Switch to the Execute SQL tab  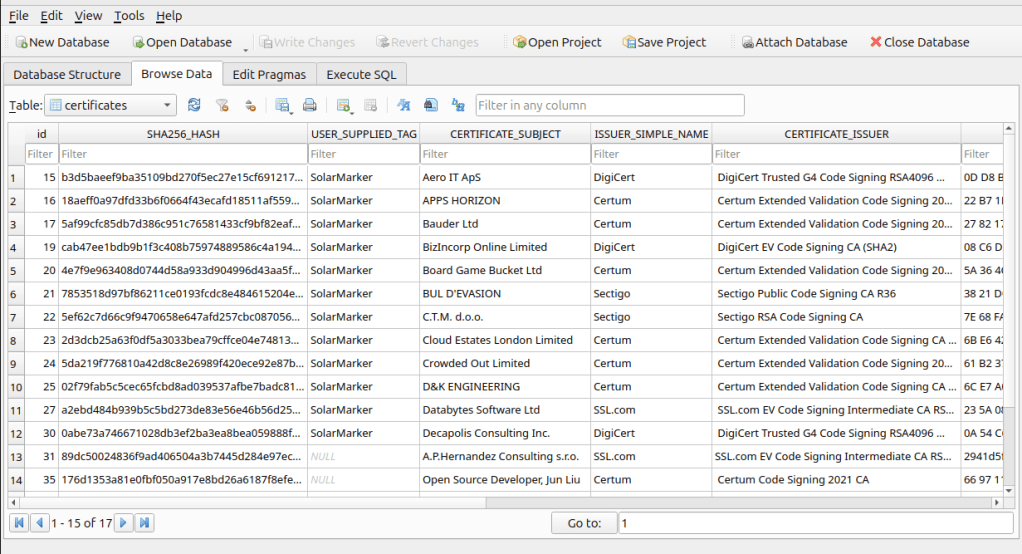(361, 74)
